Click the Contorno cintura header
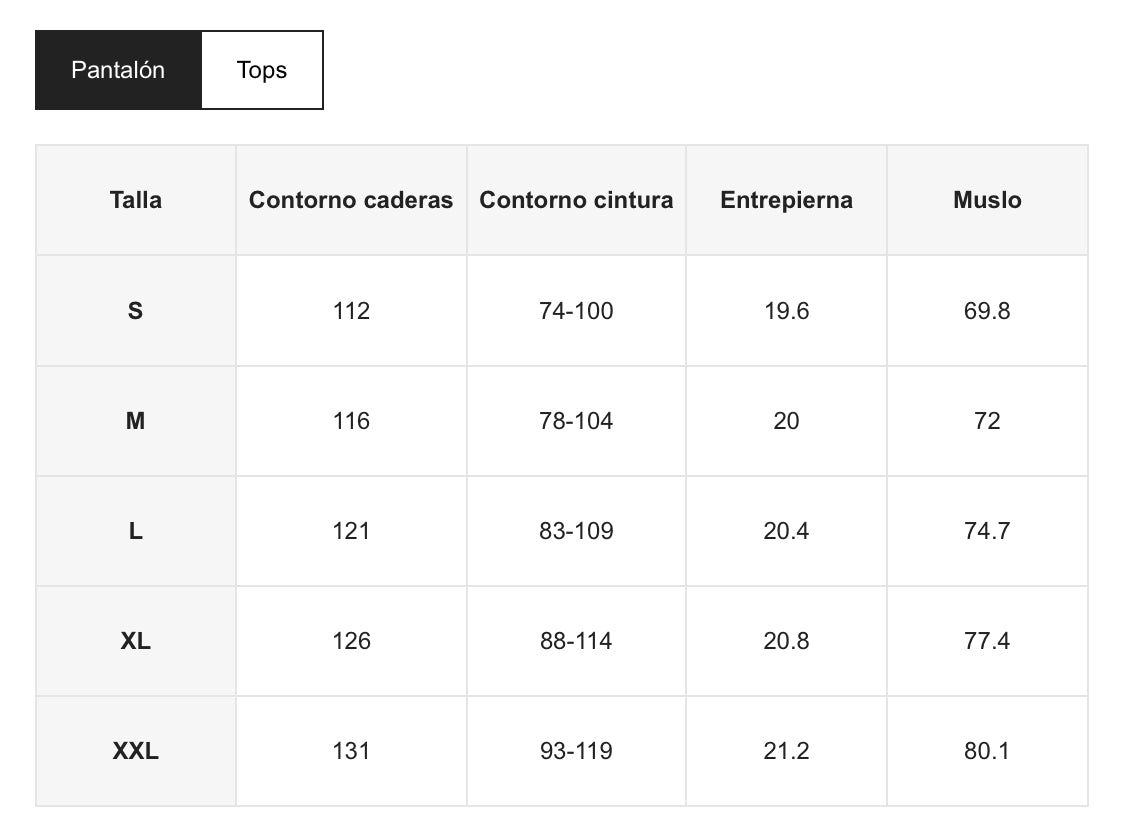 [x=576, y=200]
